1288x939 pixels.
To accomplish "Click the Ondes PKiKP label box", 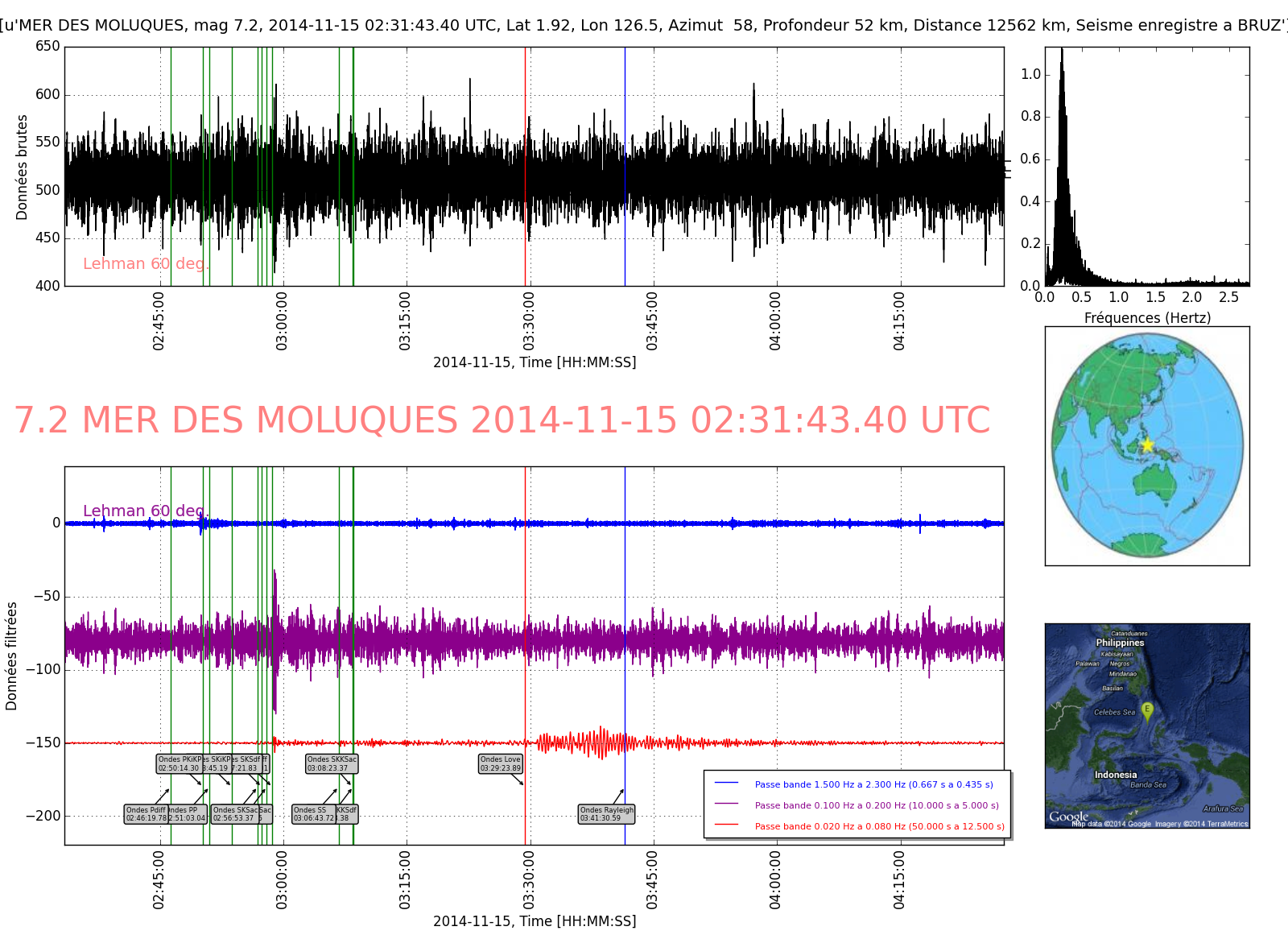I will point(178,763).
